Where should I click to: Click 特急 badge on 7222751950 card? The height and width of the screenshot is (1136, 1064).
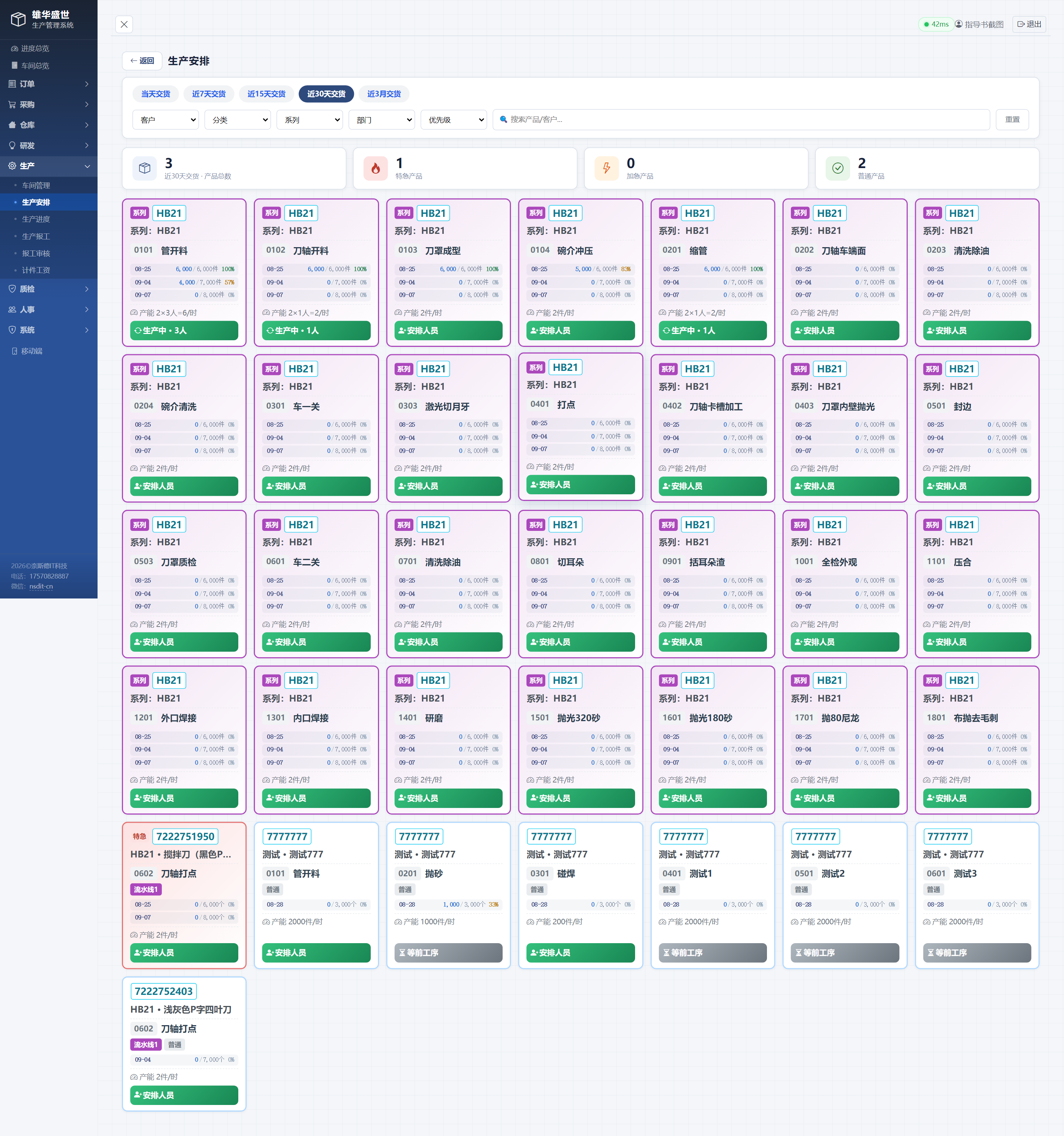[139, 837]
